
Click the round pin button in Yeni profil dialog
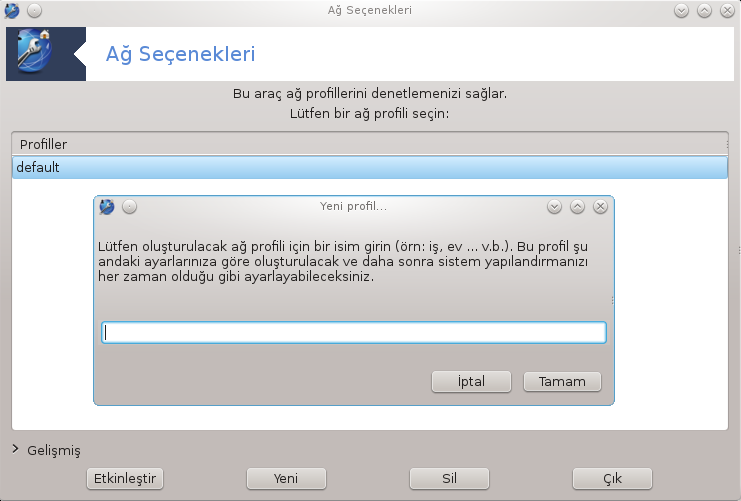(129, 207)
